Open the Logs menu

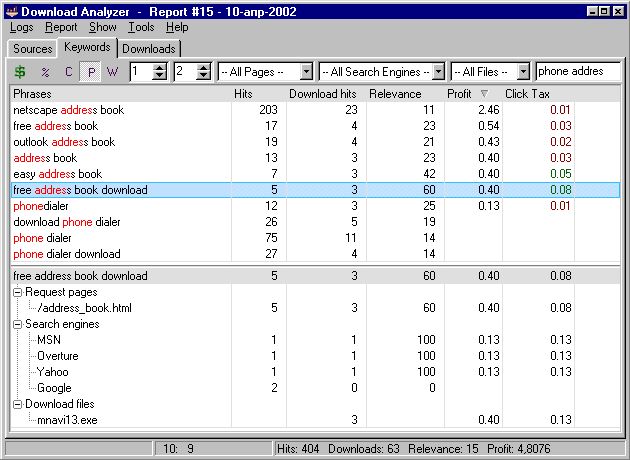[21, 27]
